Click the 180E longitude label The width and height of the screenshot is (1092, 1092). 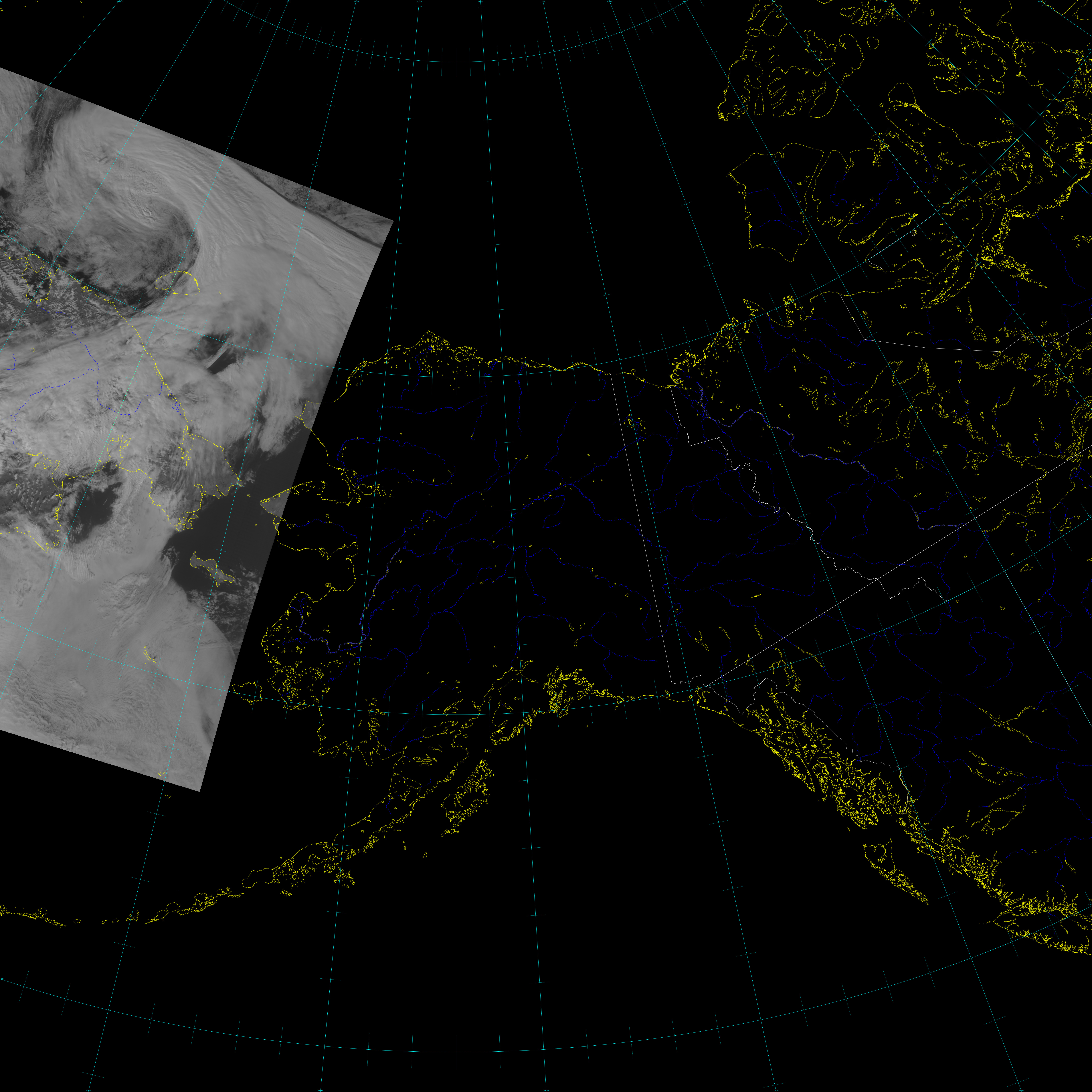click(x=288, y=2)
